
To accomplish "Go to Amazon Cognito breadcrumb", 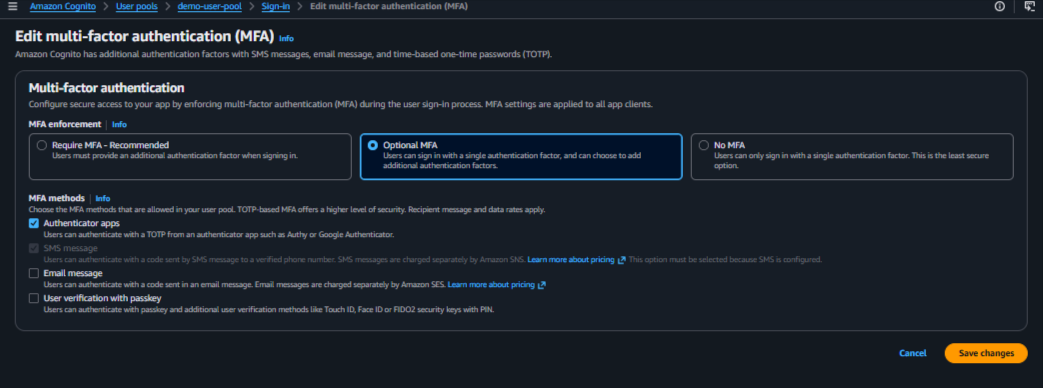I will pos(63,6).
